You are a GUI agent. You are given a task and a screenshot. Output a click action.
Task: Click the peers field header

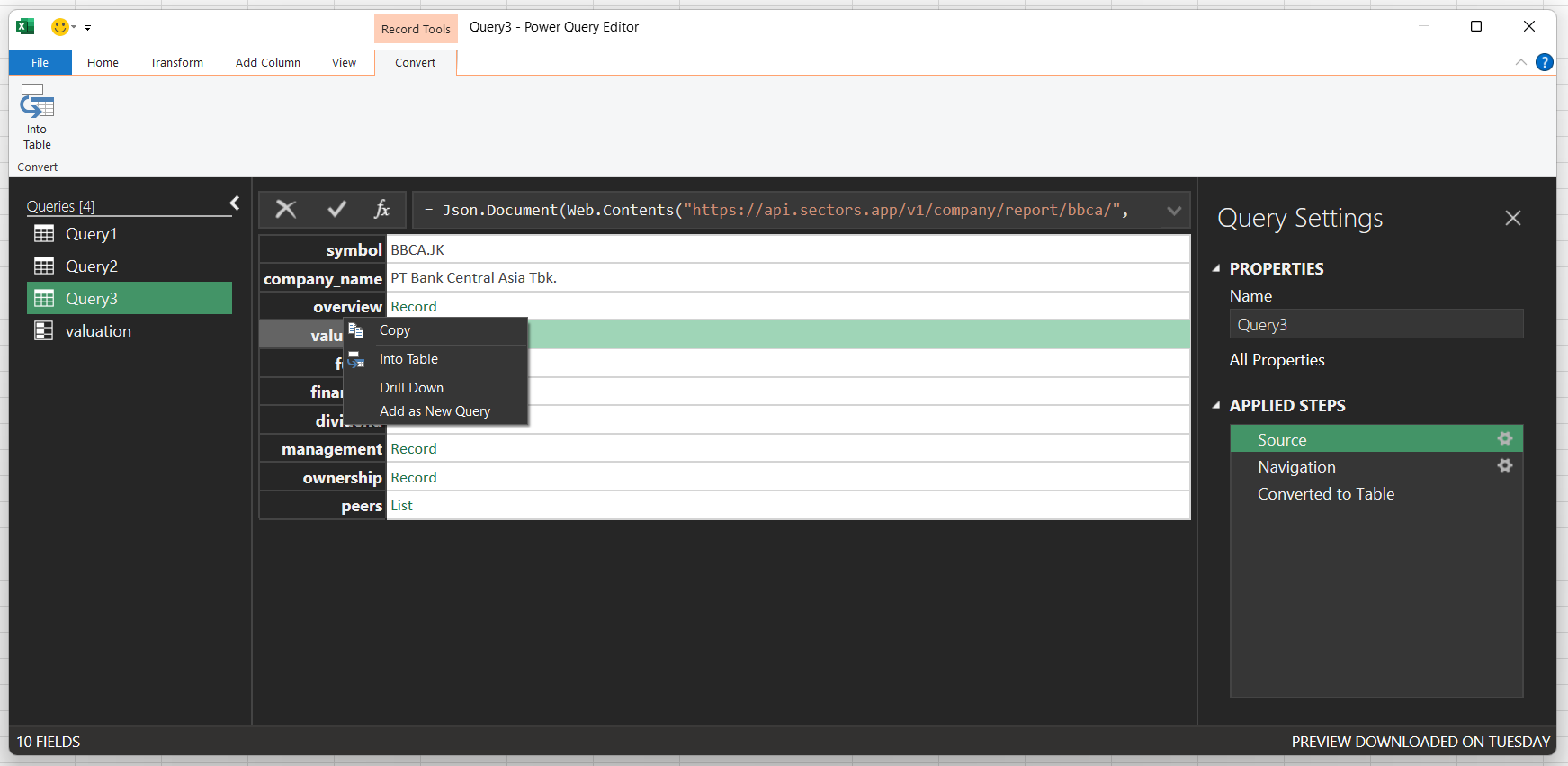pos(323,506)
